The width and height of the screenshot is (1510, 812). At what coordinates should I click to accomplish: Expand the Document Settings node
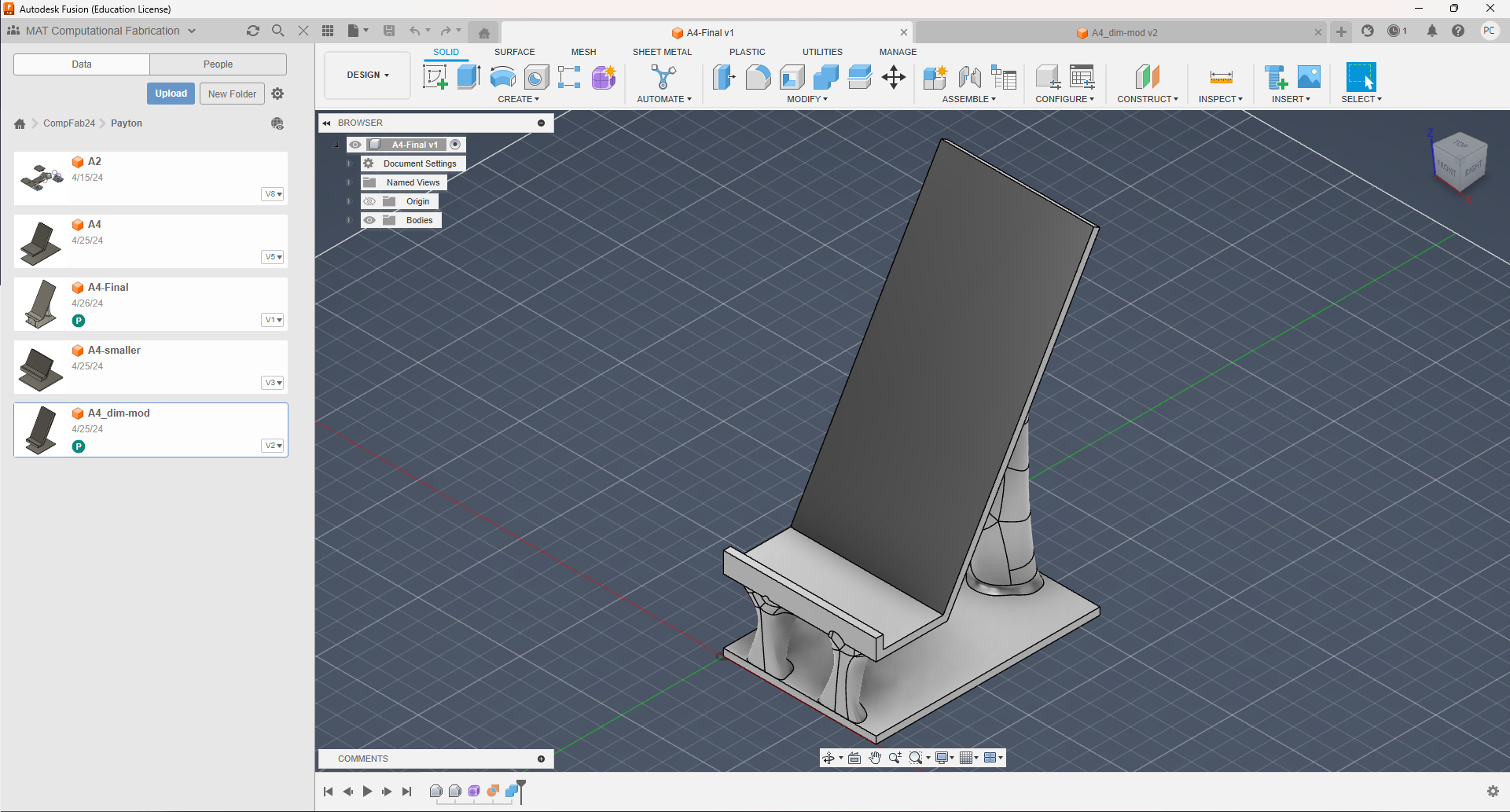pyautogui.click(x=349, y=164)
